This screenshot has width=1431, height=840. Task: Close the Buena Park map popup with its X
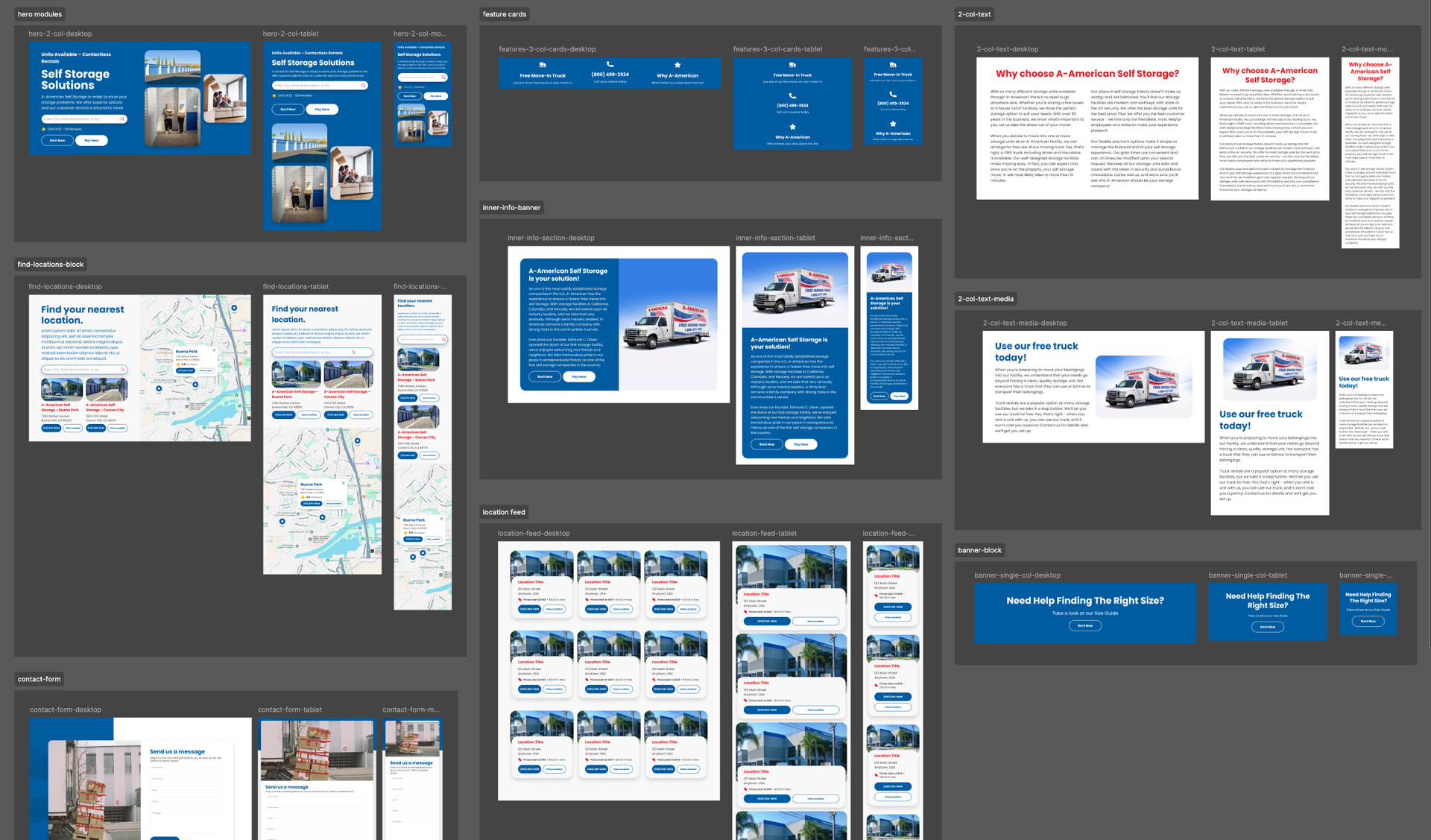pos(214,350)
